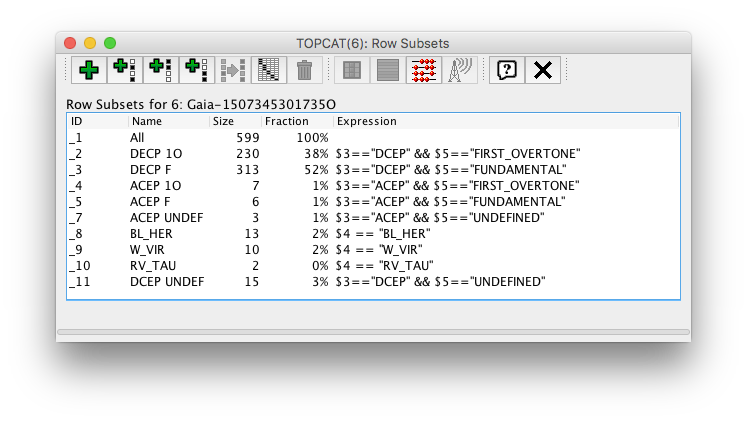Sort by the Size column header
The width and height of the screenshot is (747, 422).
click(235, 121)
